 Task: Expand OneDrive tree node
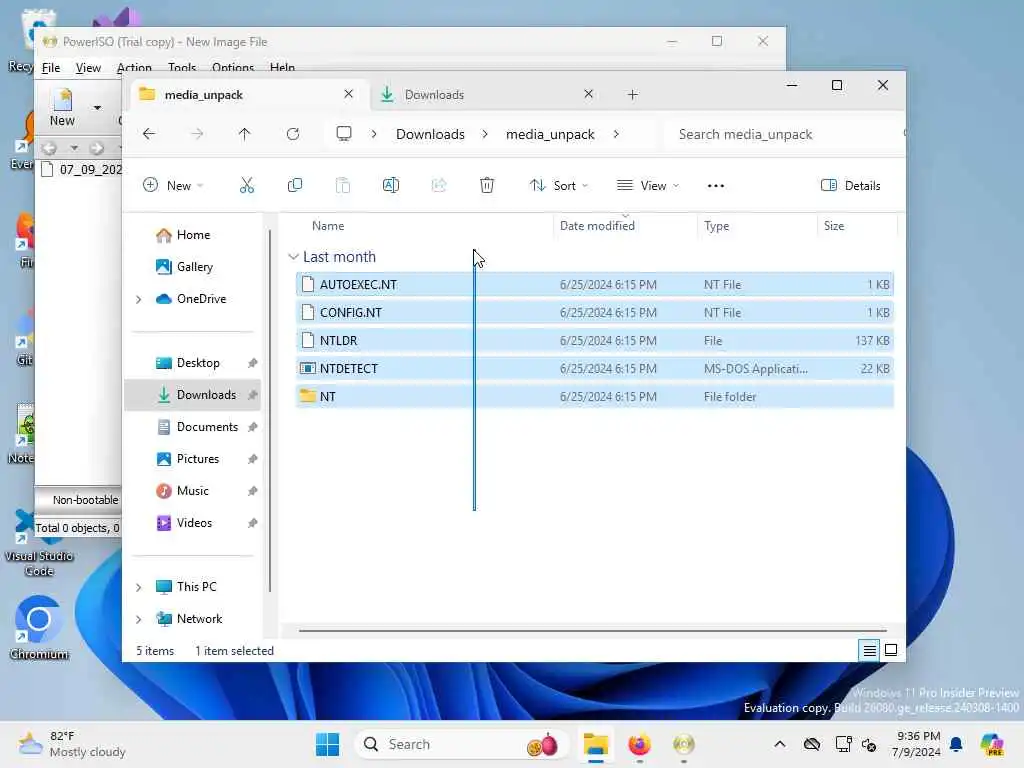click(138, 299)
